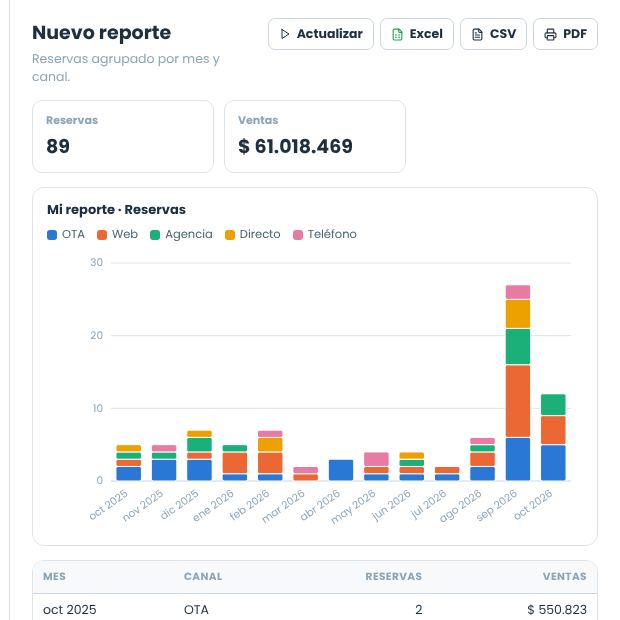Click the oct 2025 table cell
The image size is (620, 620).
tap(70, 609)
